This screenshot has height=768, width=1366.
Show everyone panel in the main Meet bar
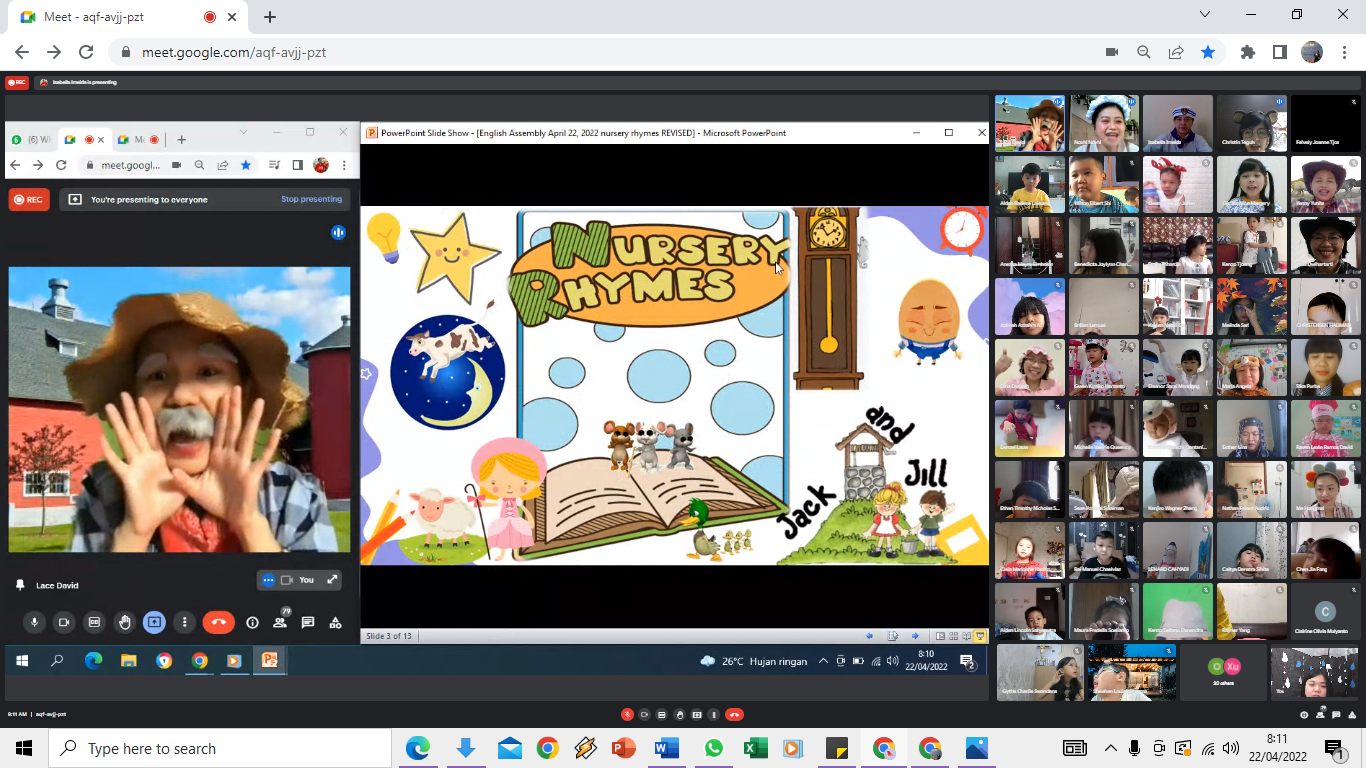tap(1320, 715)
